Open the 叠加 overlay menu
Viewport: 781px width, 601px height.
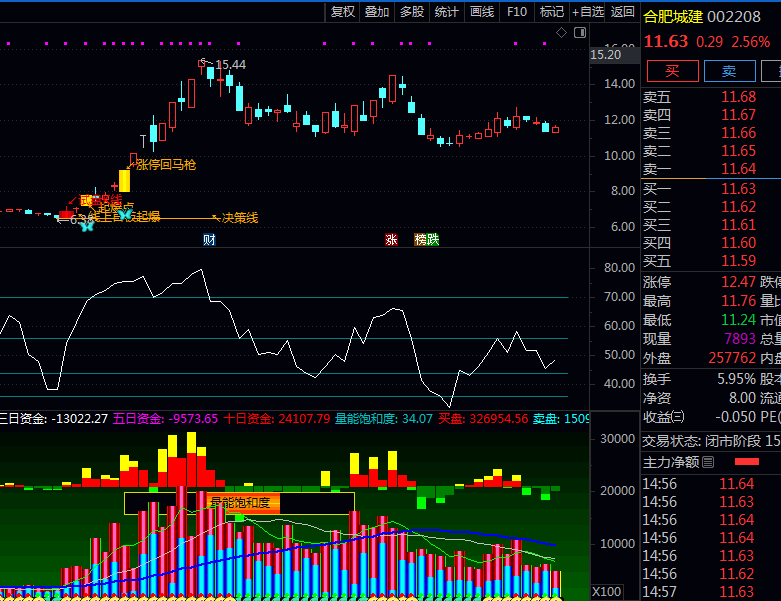click(x=377, y=12)
